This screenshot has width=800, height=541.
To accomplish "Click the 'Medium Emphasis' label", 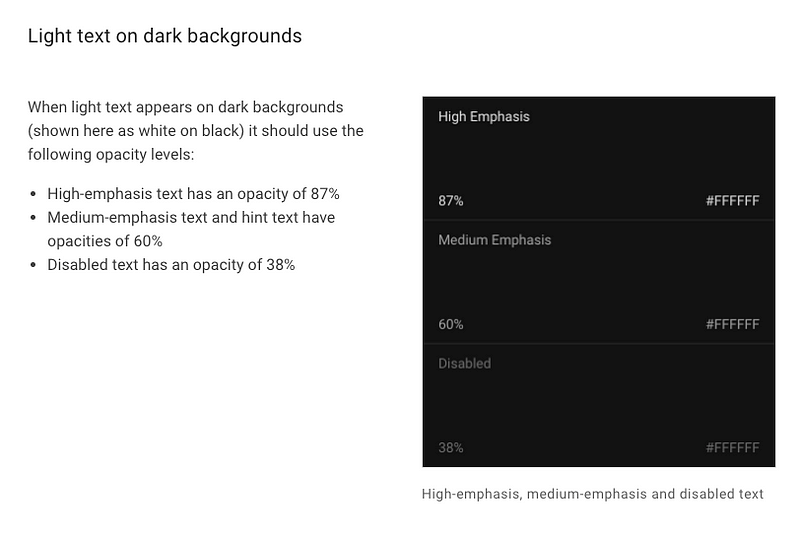I will coord(494,240).
